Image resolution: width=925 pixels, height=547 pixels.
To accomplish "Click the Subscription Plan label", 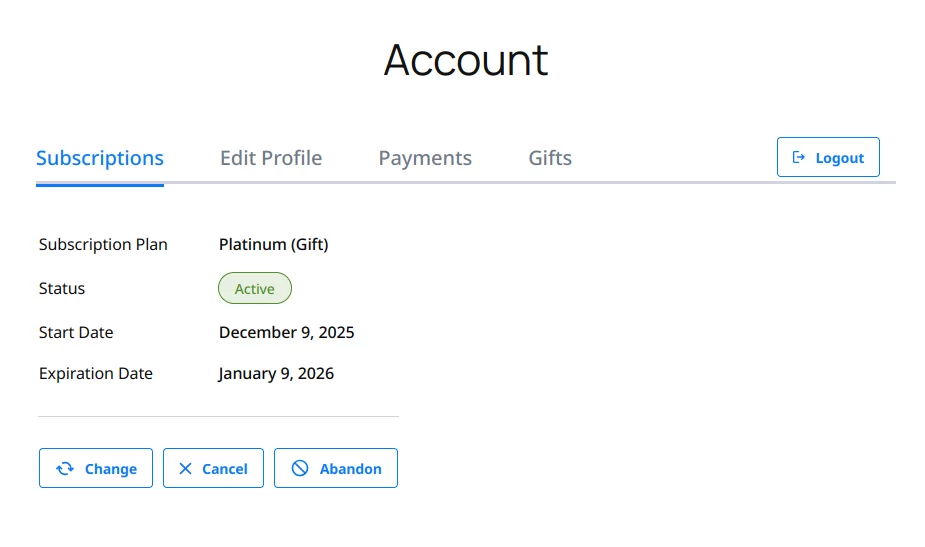I will (x=103, y=244).
